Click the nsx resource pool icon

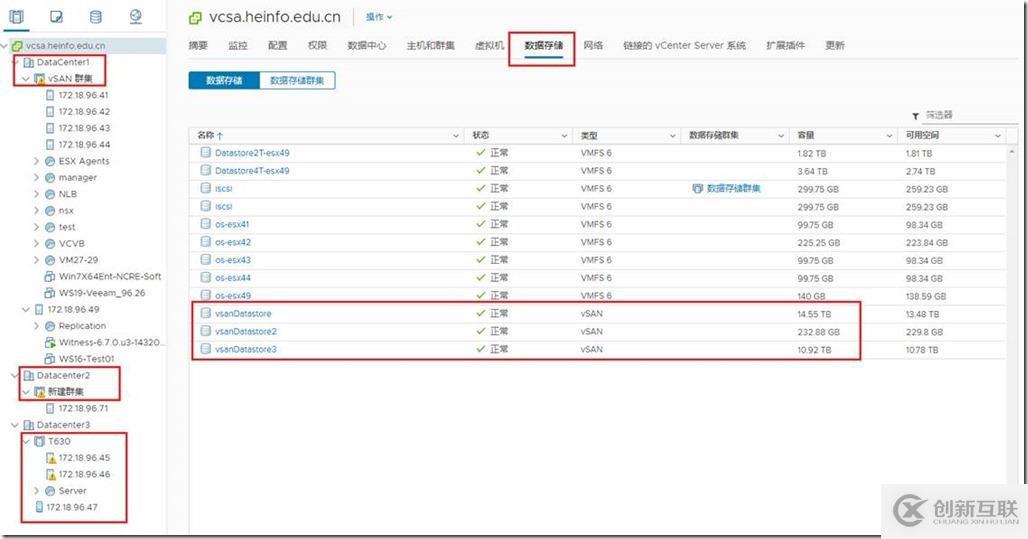tap(50, 210)
